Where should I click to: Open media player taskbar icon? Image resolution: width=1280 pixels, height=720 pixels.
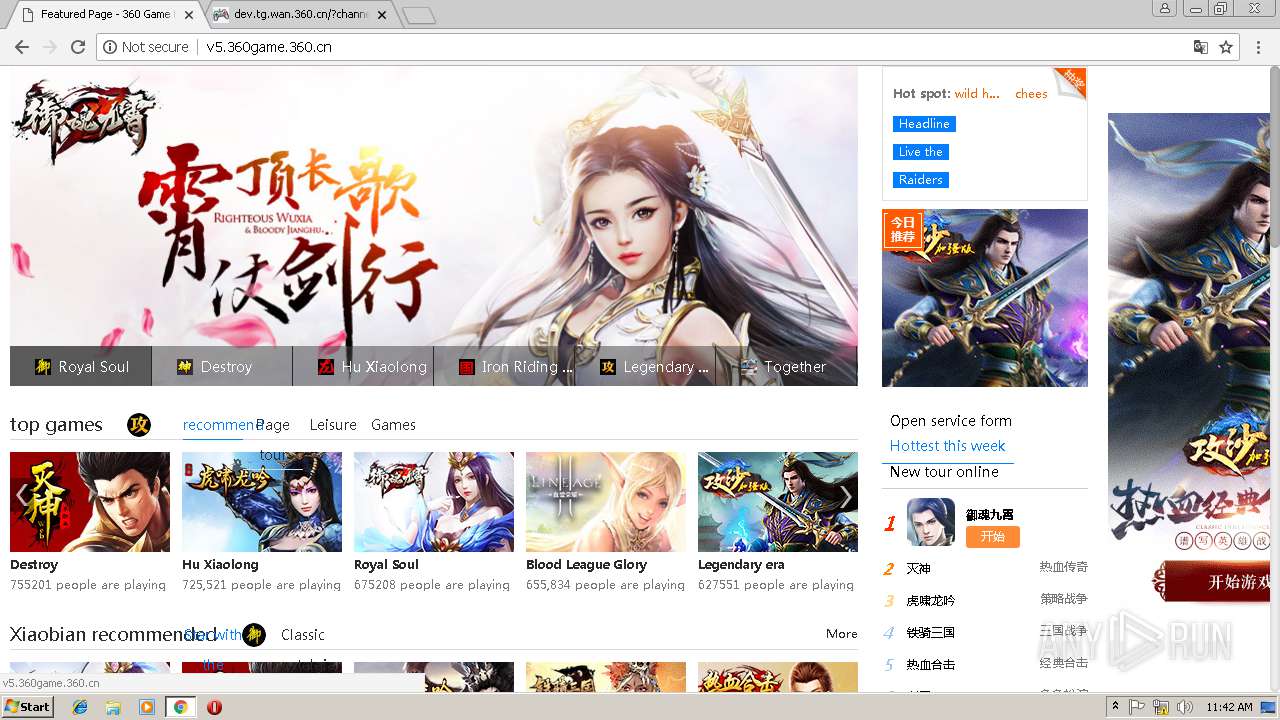(x=147, y=707)
